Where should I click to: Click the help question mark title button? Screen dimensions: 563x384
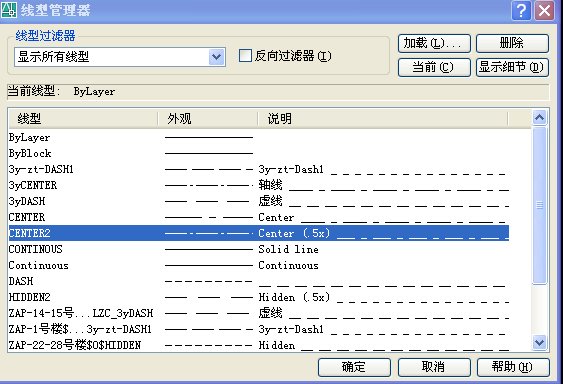pos(521,10)
